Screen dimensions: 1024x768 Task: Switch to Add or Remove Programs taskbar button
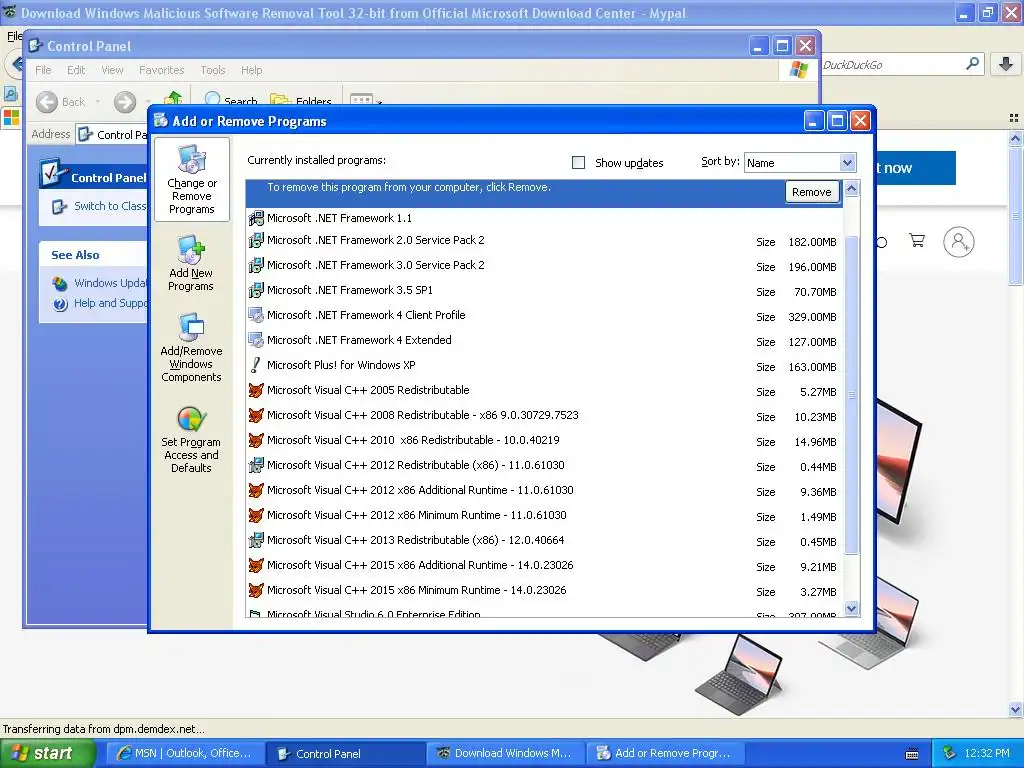pyautogui.click(x=665, y=754)
